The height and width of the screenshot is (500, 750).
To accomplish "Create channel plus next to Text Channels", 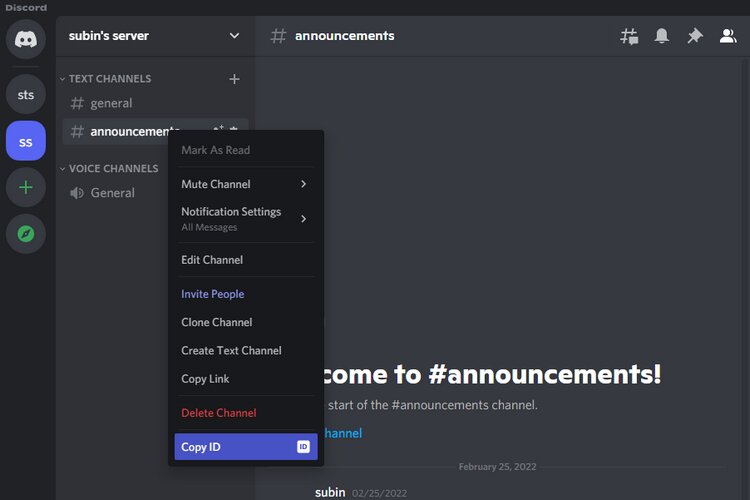I will click(234, 79).
